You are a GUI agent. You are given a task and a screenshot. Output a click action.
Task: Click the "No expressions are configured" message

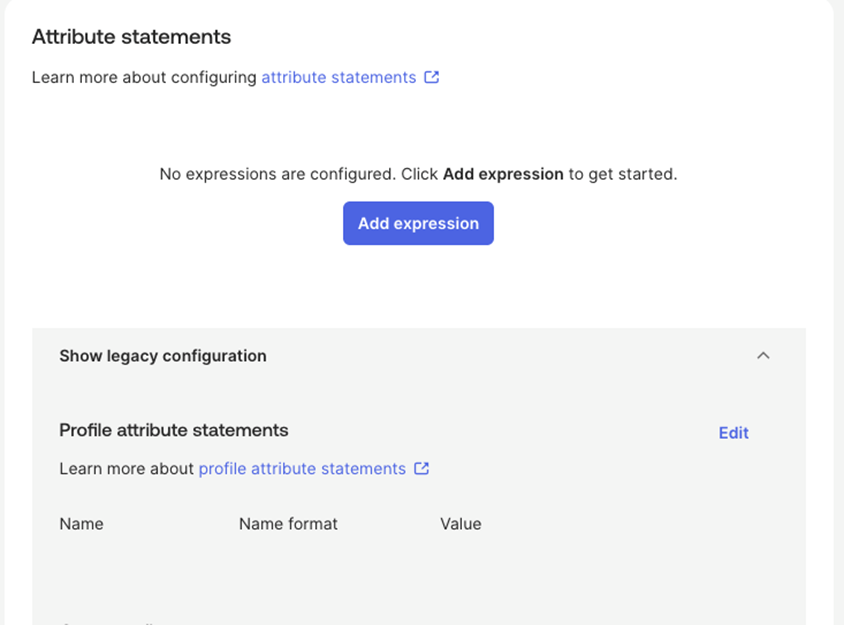[277, 174]
